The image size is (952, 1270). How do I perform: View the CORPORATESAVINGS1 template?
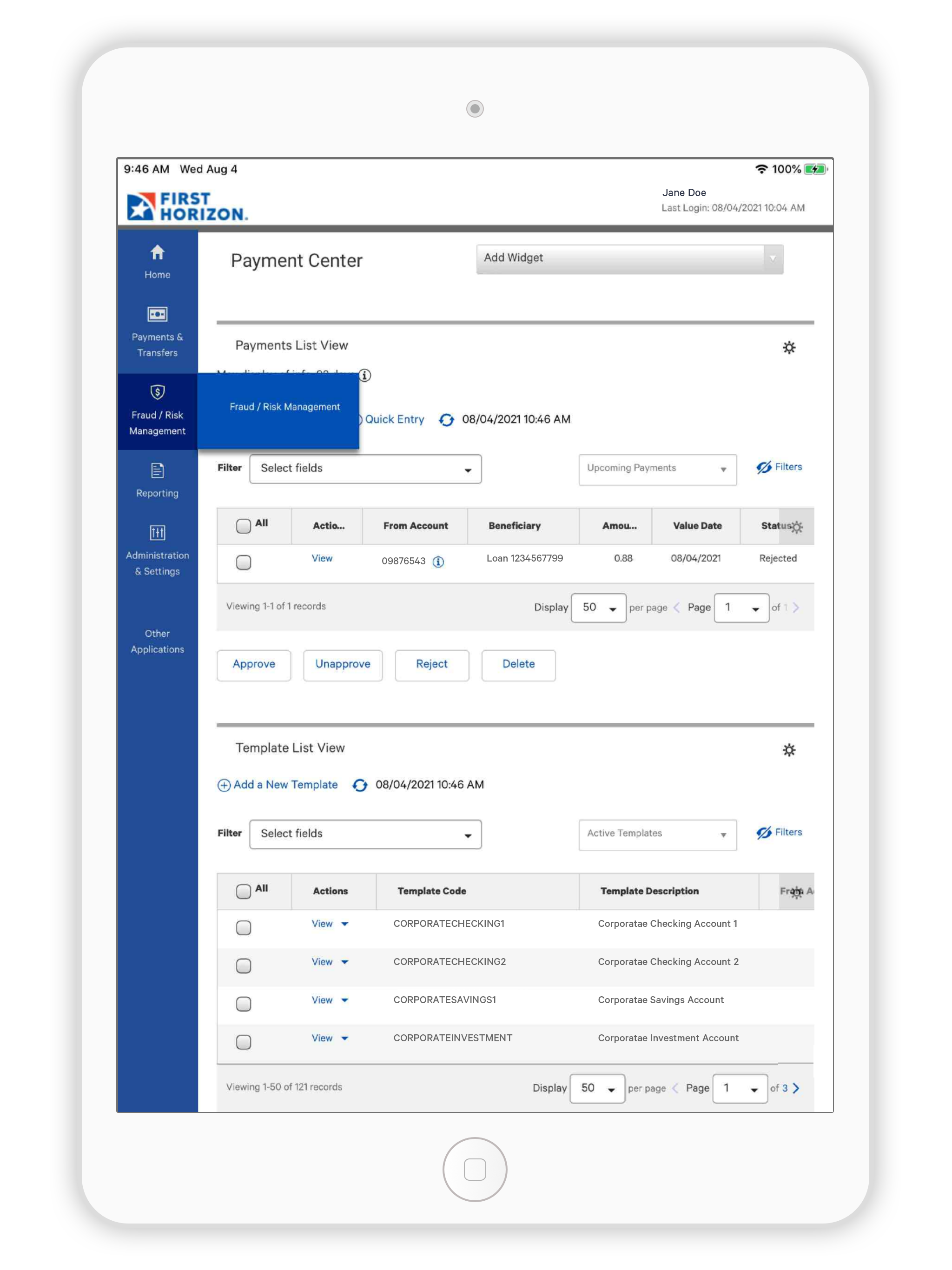[x=322, y=999]
